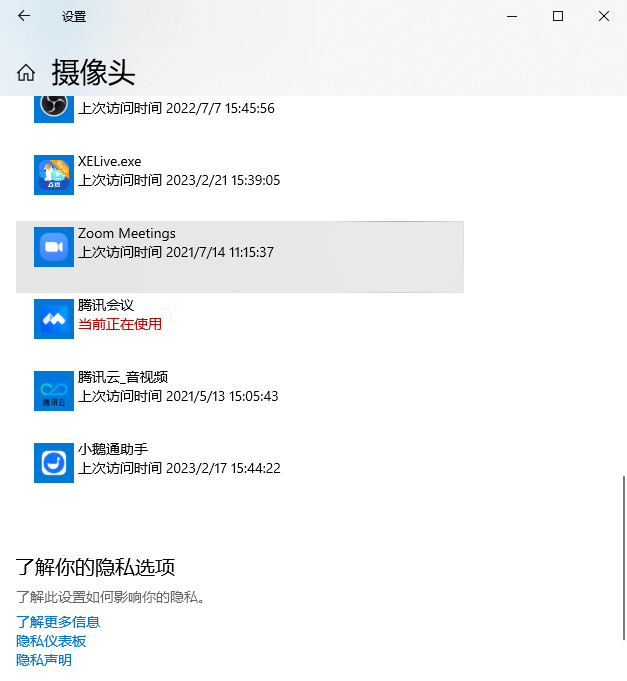Click the red 当前正在使用 status text
627x681 pixels.
click(120, 324)
